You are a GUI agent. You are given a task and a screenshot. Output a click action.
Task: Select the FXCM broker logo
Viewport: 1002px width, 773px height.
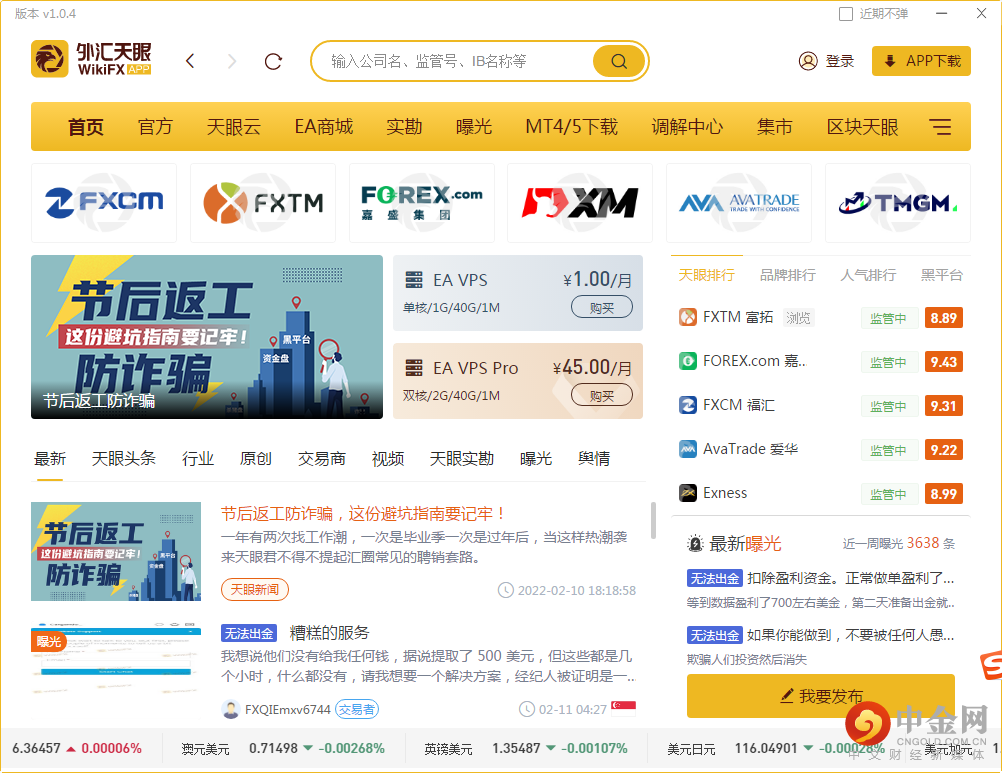click(x=103, y=202)
